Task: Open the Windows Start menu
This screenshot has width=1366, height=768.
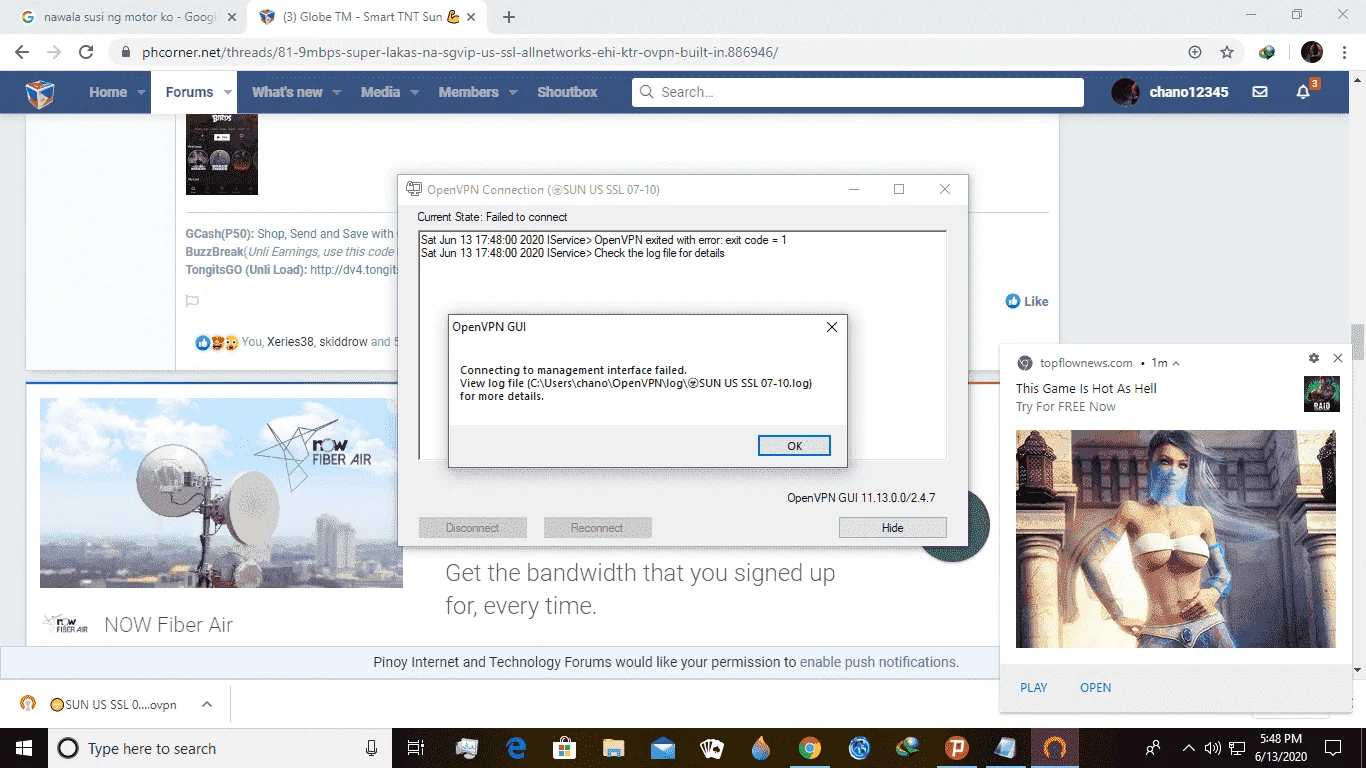Action: tap(23, 748)
